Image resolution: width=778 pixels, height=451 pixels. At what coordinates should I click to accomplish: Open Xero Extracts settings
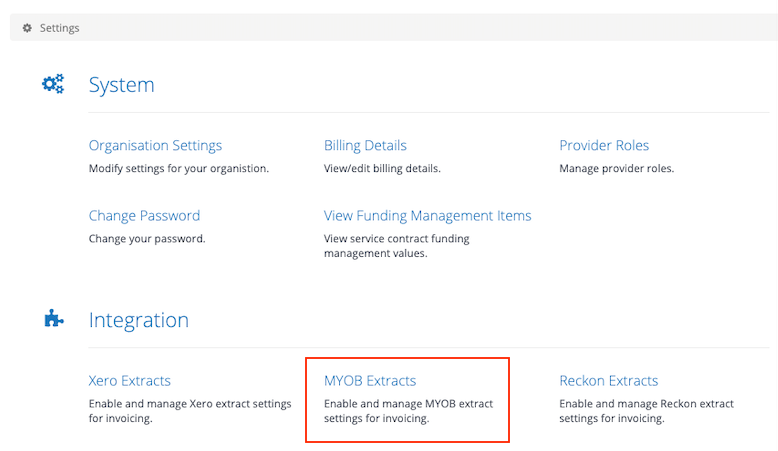(130, 381)
